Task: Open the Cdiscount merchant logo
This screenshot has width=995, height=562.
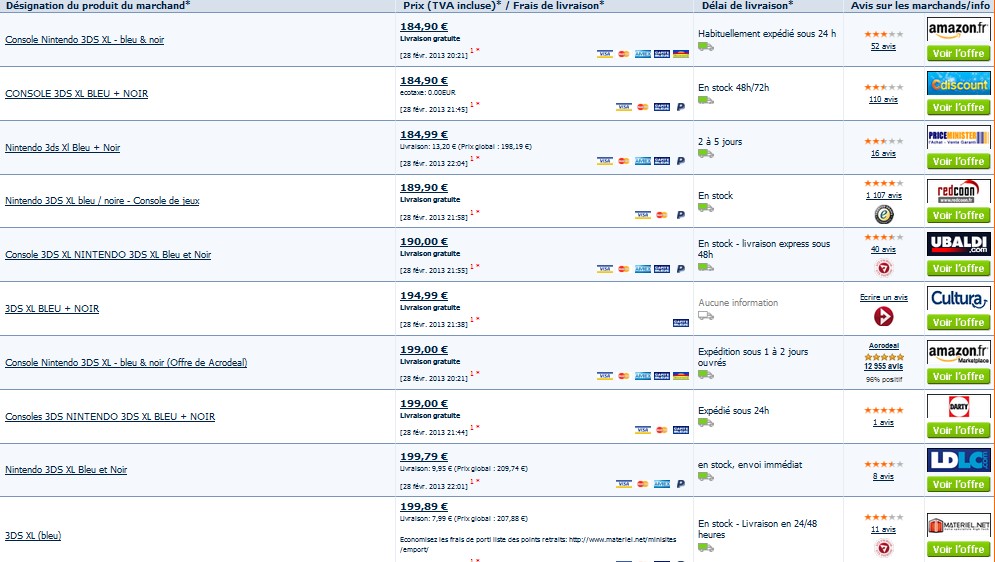Action: coord(958,84)
